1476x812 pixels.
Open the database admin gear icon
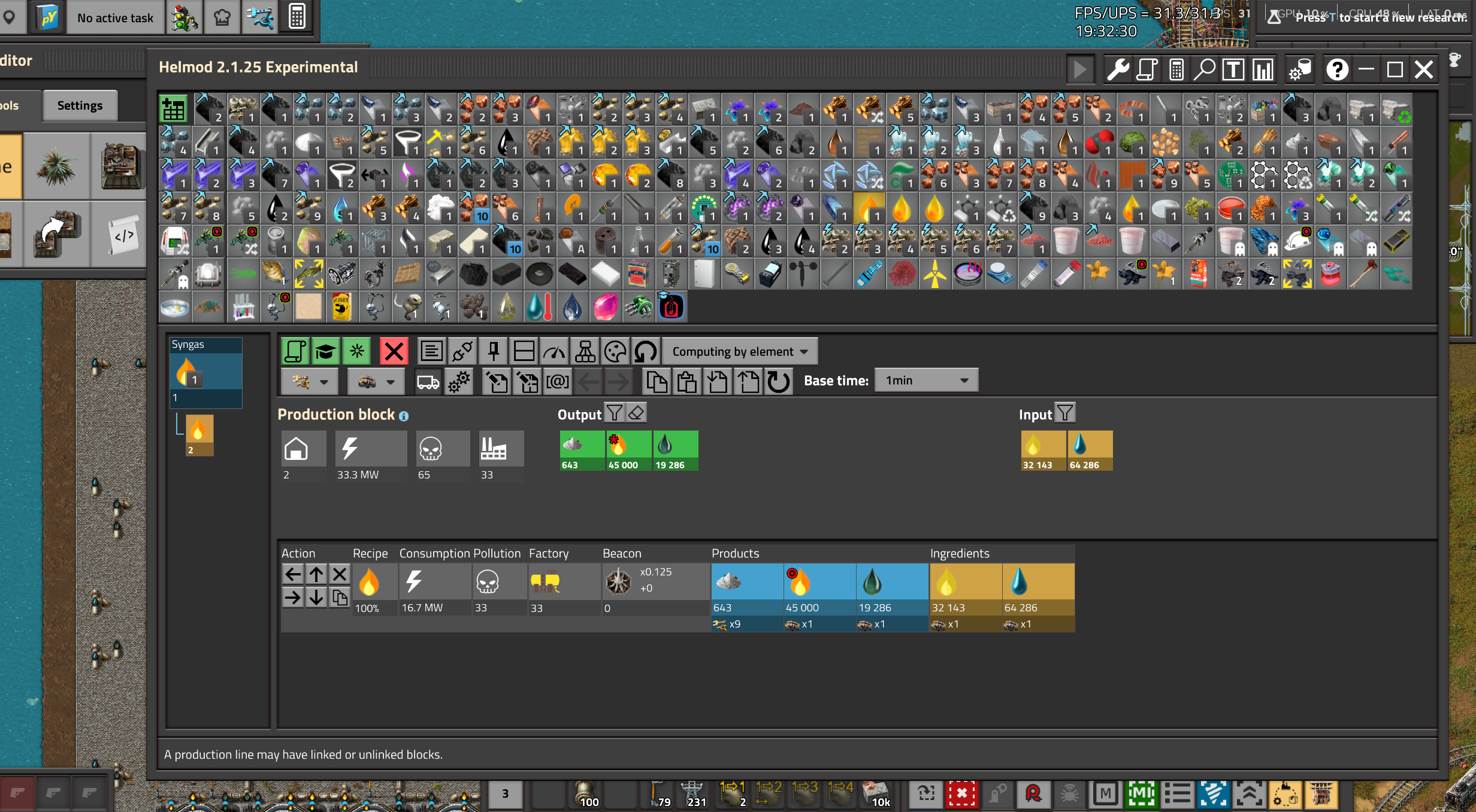coord(1300,69)
